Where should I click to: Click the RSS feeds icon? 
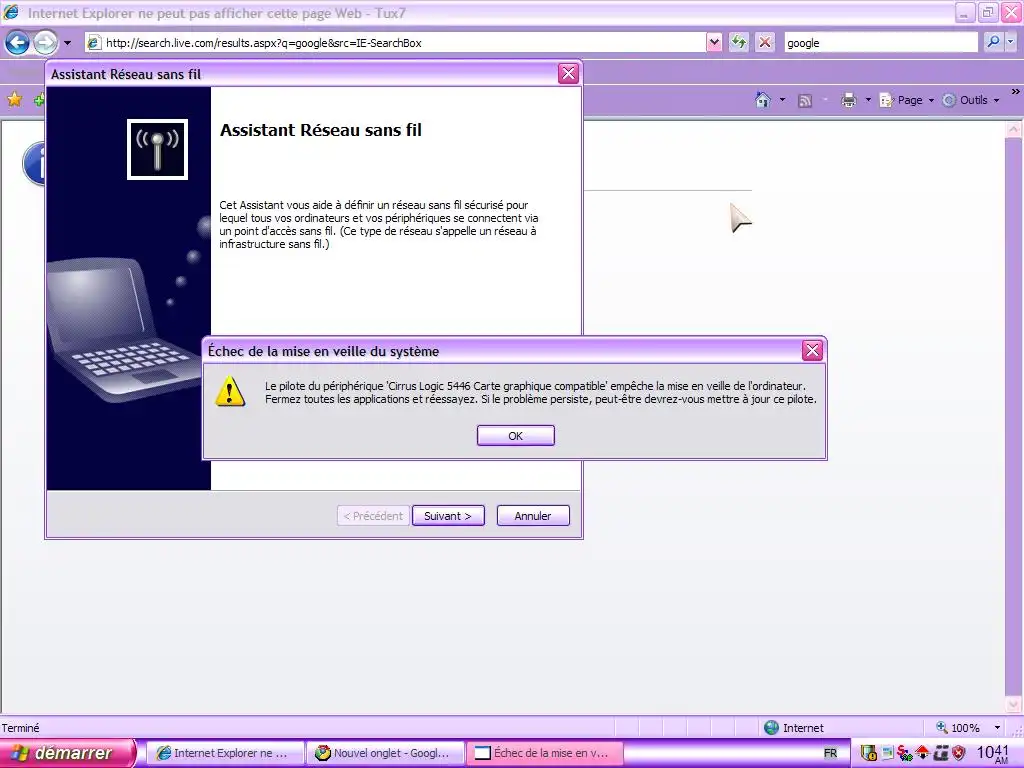click(805, 100)
